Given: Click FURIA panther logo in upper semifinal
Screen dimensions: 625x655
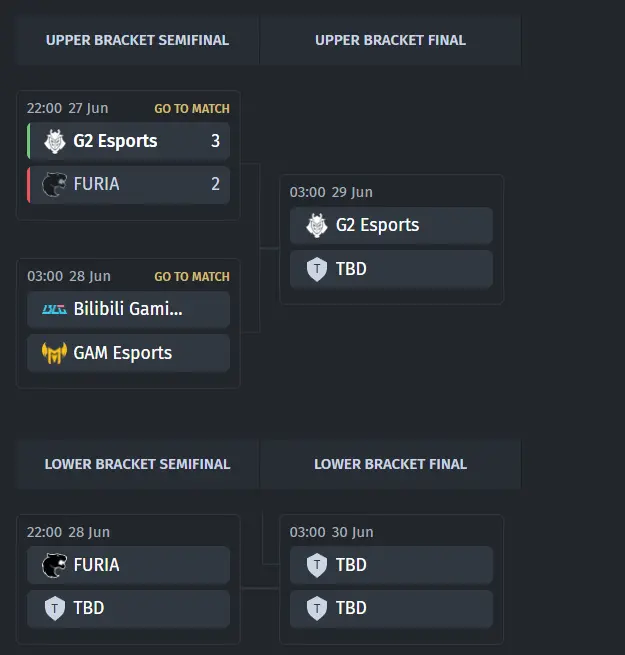Looking at the screenshot, I should coord(54,184).
